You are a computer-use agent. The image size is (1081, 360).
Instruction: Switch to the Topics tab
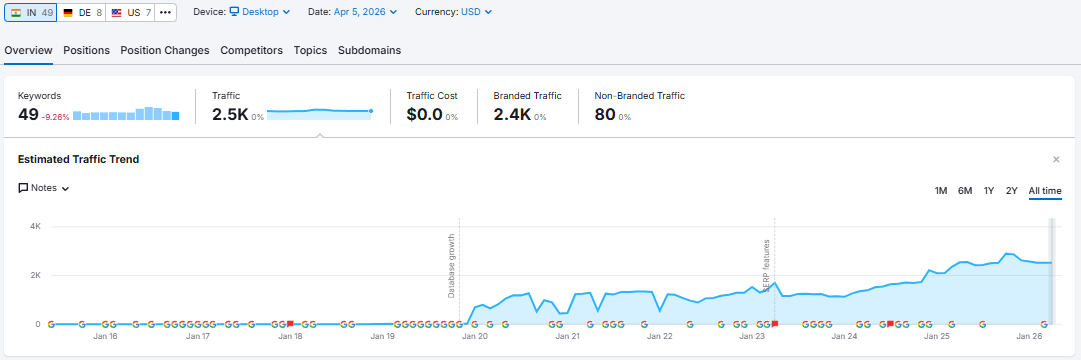(310, 50)
